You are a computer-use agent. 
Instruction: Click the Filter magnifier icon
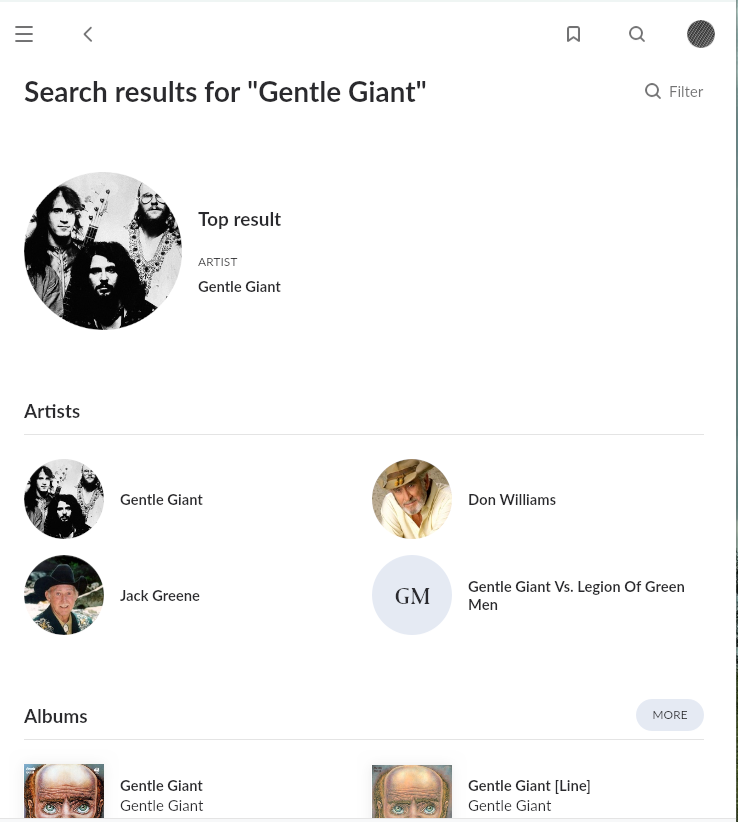click(653, 91)
